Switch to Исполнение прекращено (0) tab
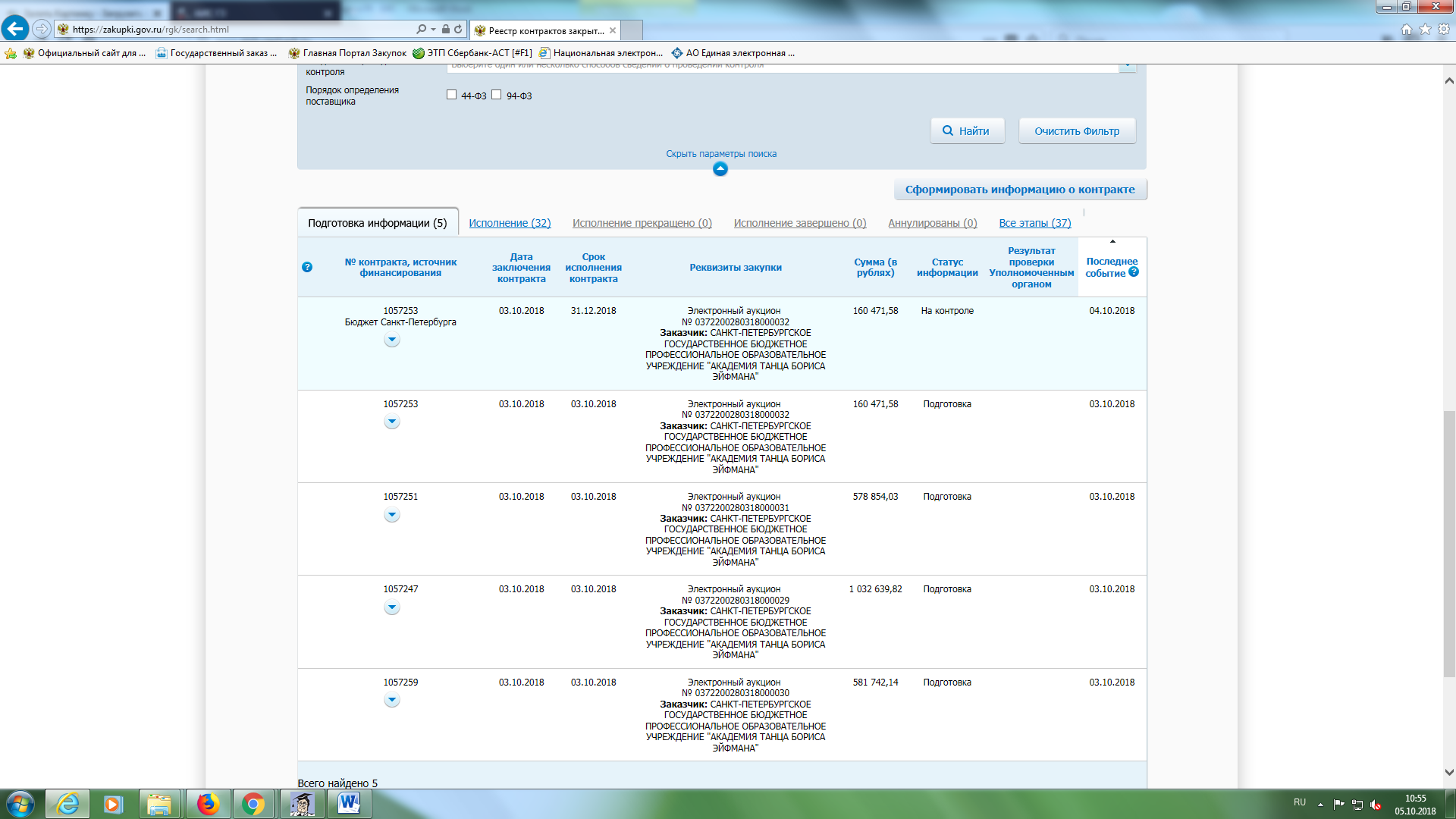This screenshot has width=1456, height=819. (642, 223)
